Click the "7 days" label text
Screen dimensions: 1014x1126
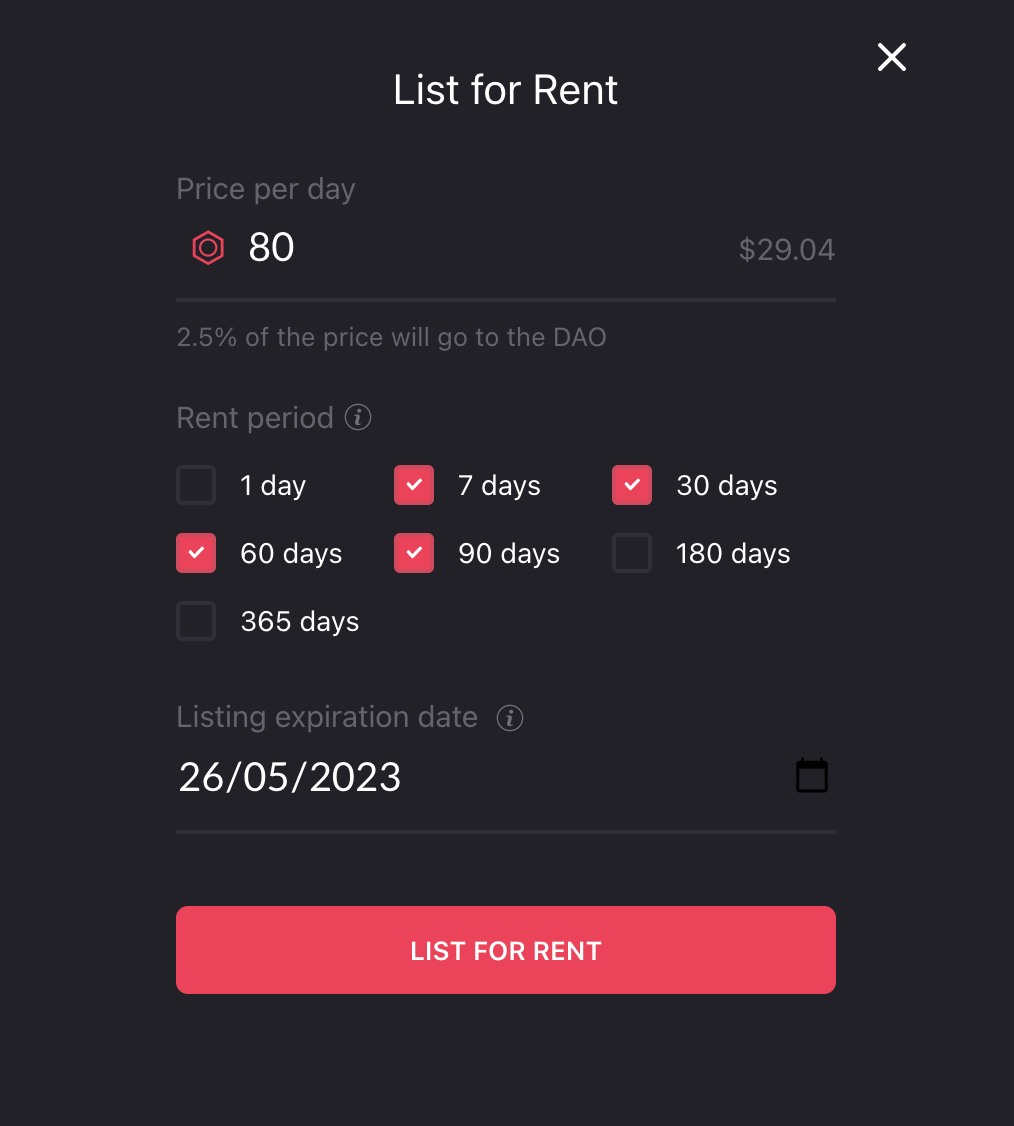499,486
